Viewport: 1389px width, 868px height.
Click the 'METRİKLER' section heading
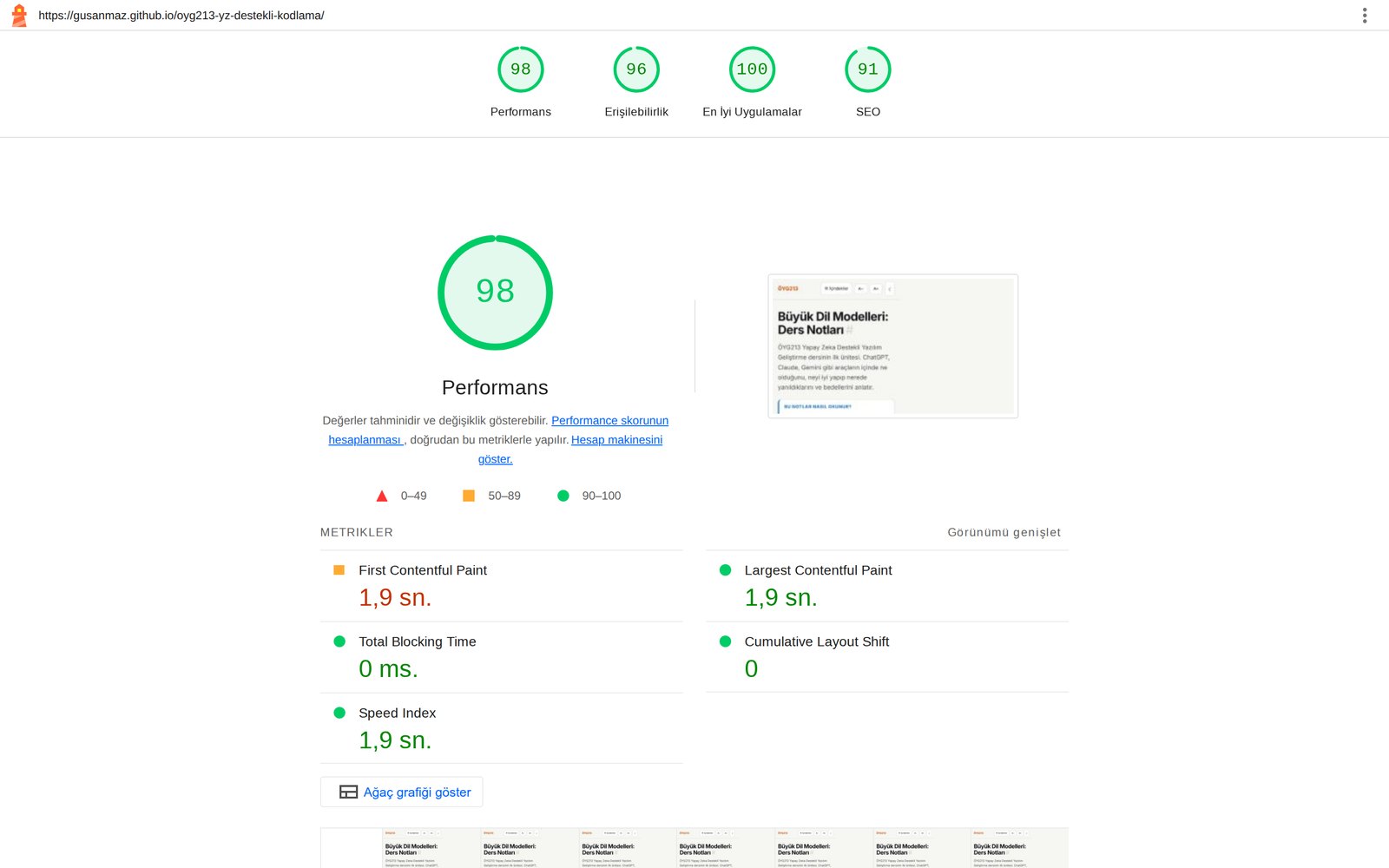click(x=357, y=532)
